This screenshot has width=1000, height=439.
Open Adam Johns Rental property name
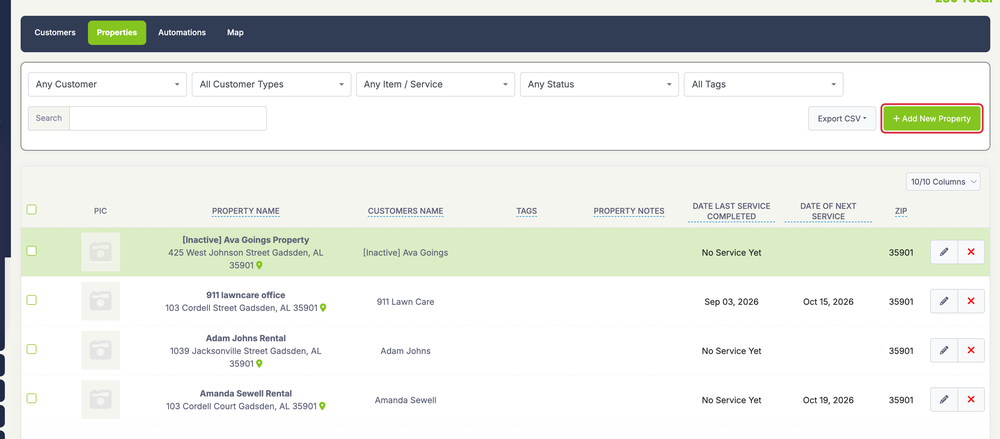point(246,338)
